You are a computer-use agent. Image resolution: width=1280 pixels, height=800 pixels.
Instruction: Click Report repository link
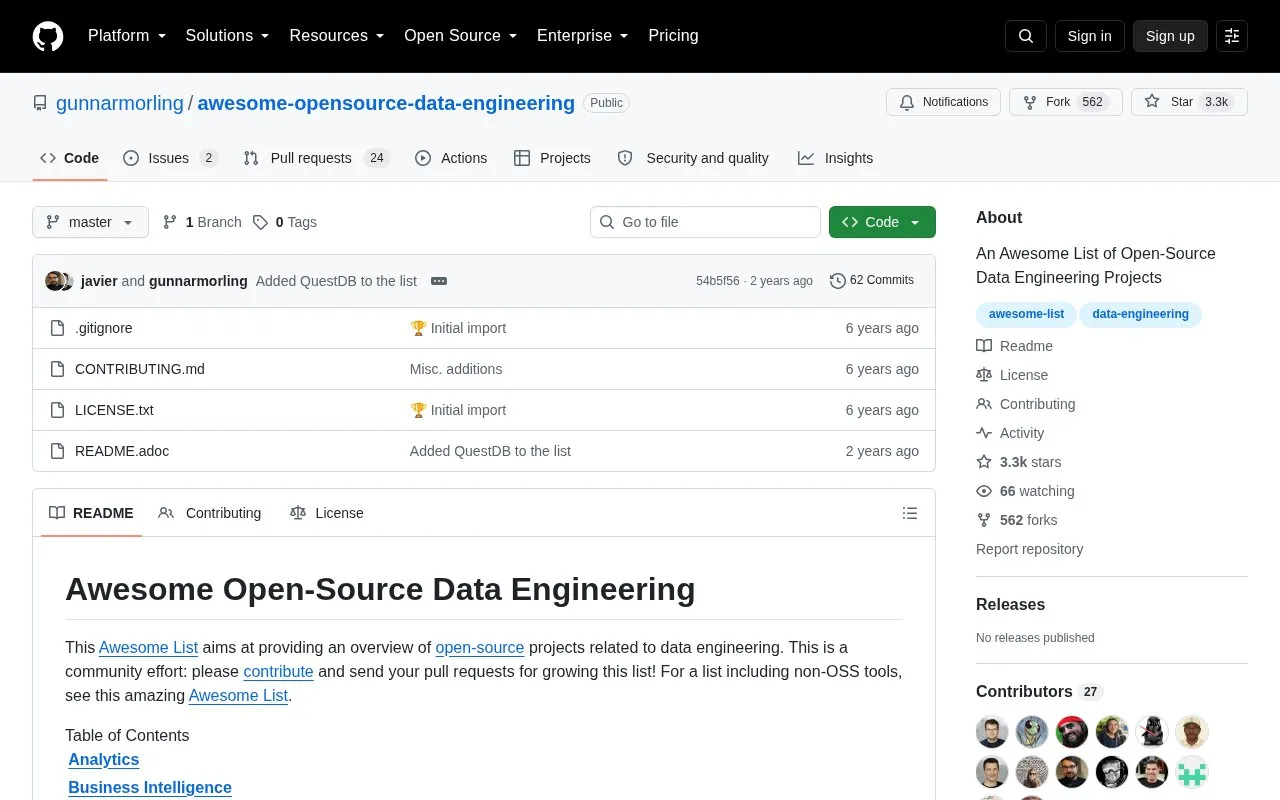(1029, 549)
